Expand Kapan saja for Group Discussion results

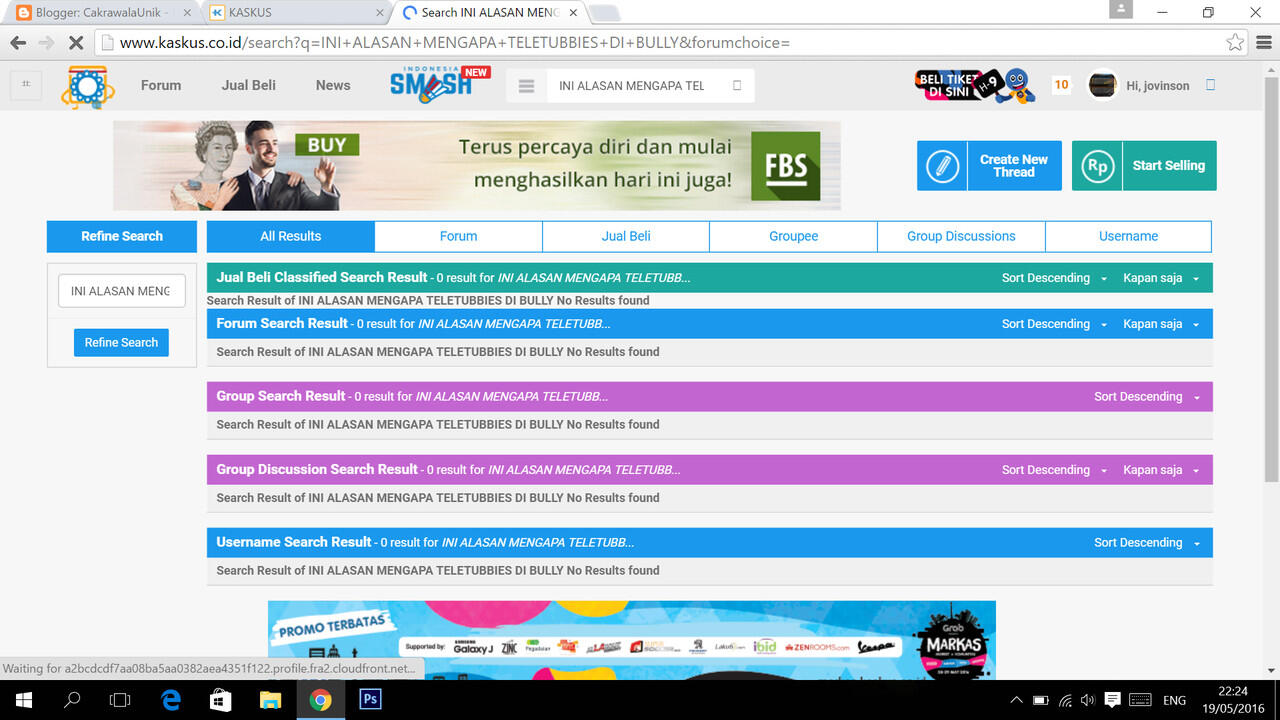[1161, 470]
